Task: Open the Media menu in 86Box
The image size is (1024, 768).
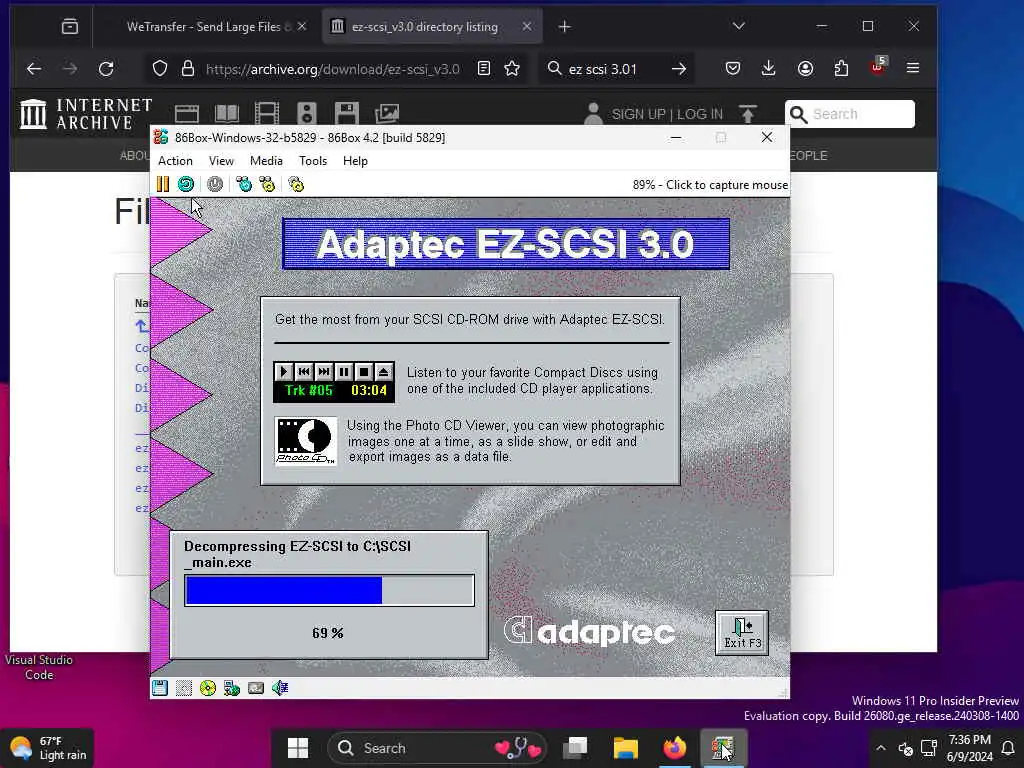Action: click(266, 161)
